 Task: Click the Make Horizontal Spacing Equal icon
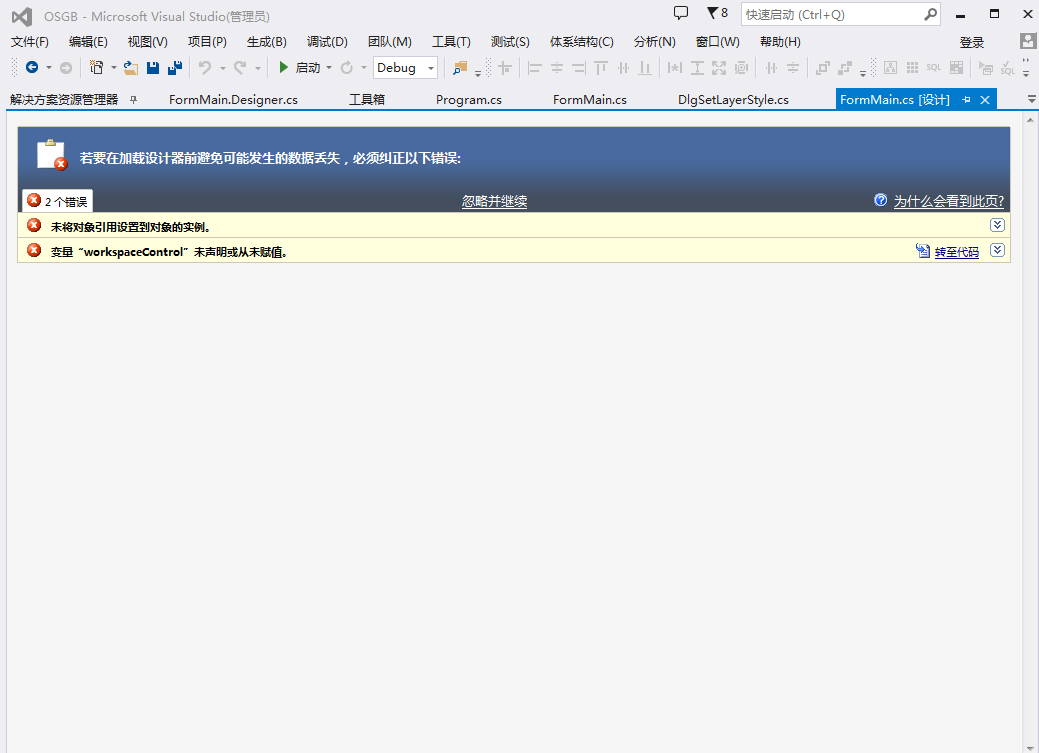(x=771, y=68)
